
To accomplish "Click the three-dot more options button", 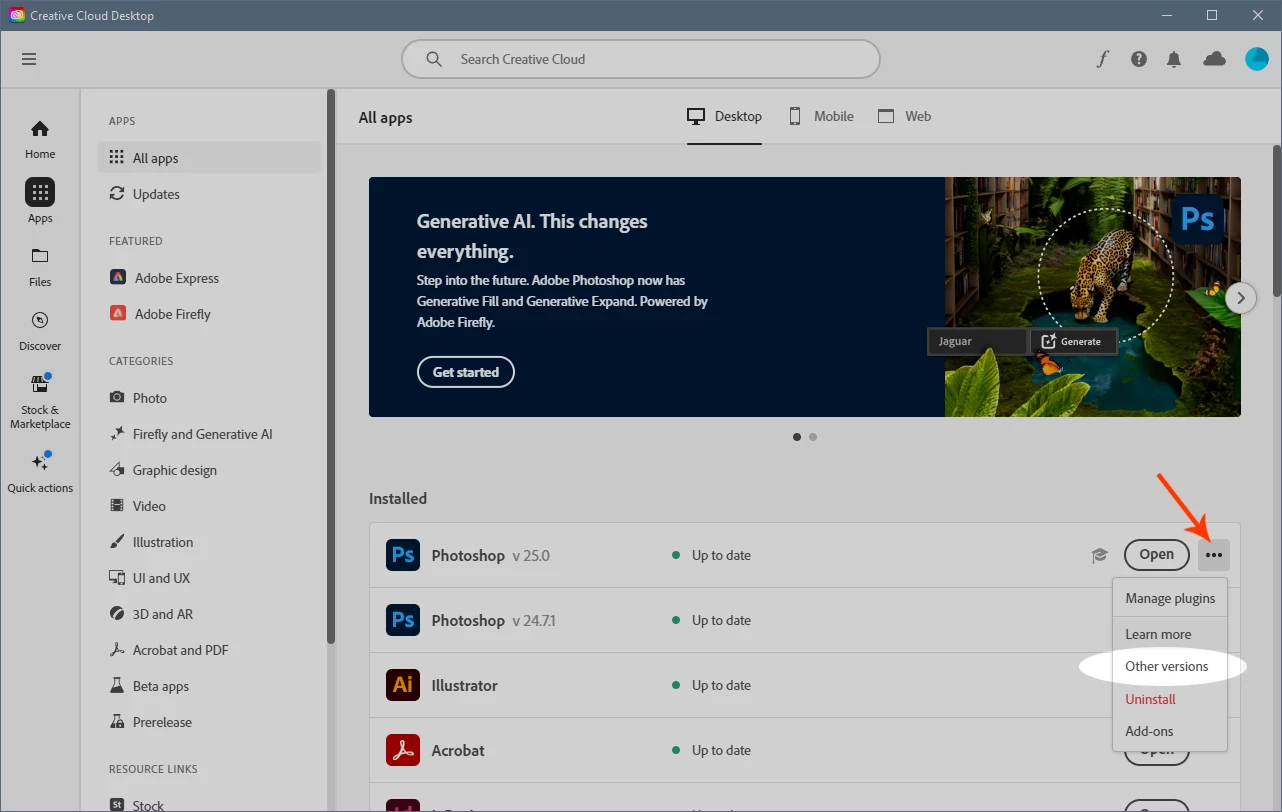I will coord(1214,555).
